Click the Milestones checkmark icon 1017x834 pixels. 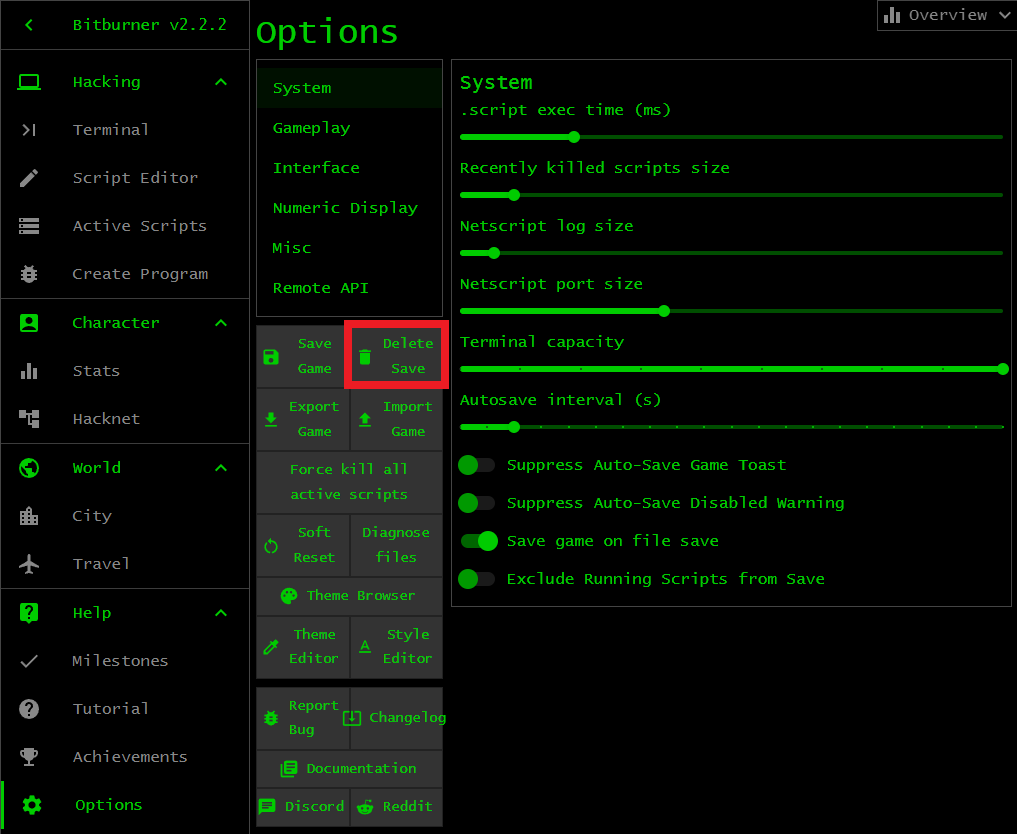pyautogui.click(x=29, y=661)
